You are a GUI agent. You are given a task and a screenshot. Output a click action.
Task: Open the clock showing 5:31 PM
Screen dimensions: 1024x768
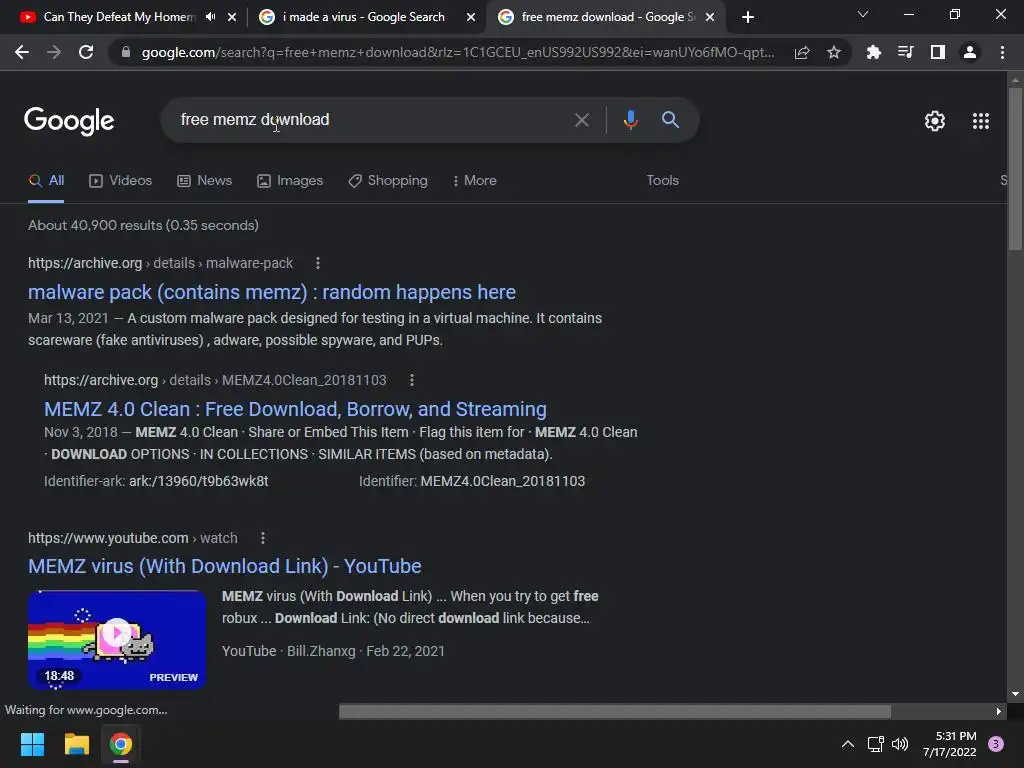pos(949,744)
